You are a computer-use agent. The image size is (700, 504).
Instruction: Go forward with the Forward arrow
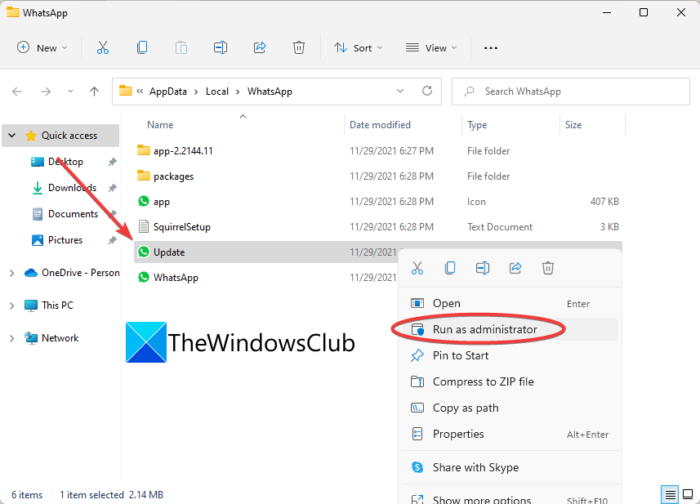tap(46, 92)
